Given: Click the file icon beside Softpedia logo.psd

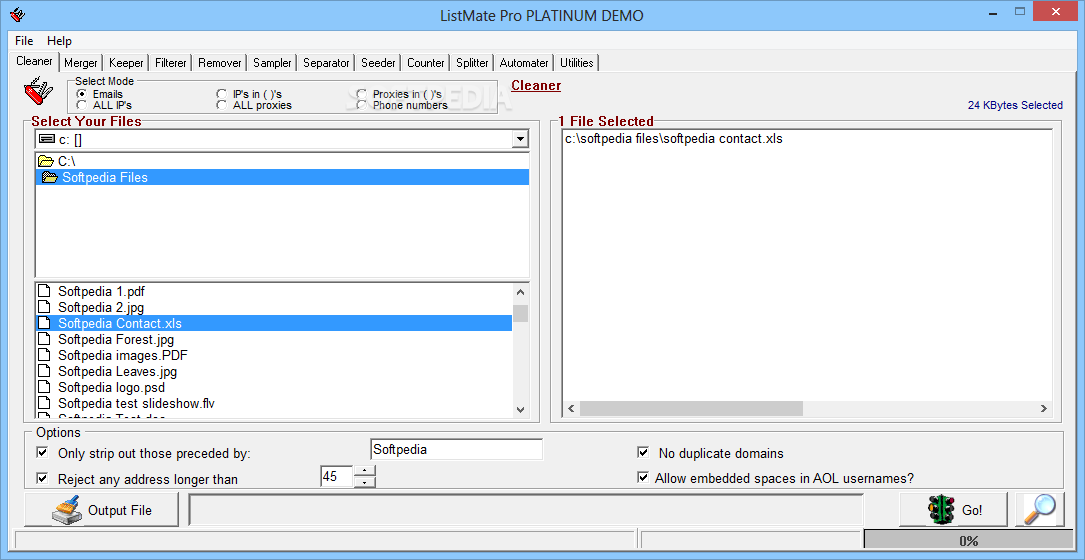Looking at the screenshot, I should tap(45, 387).
